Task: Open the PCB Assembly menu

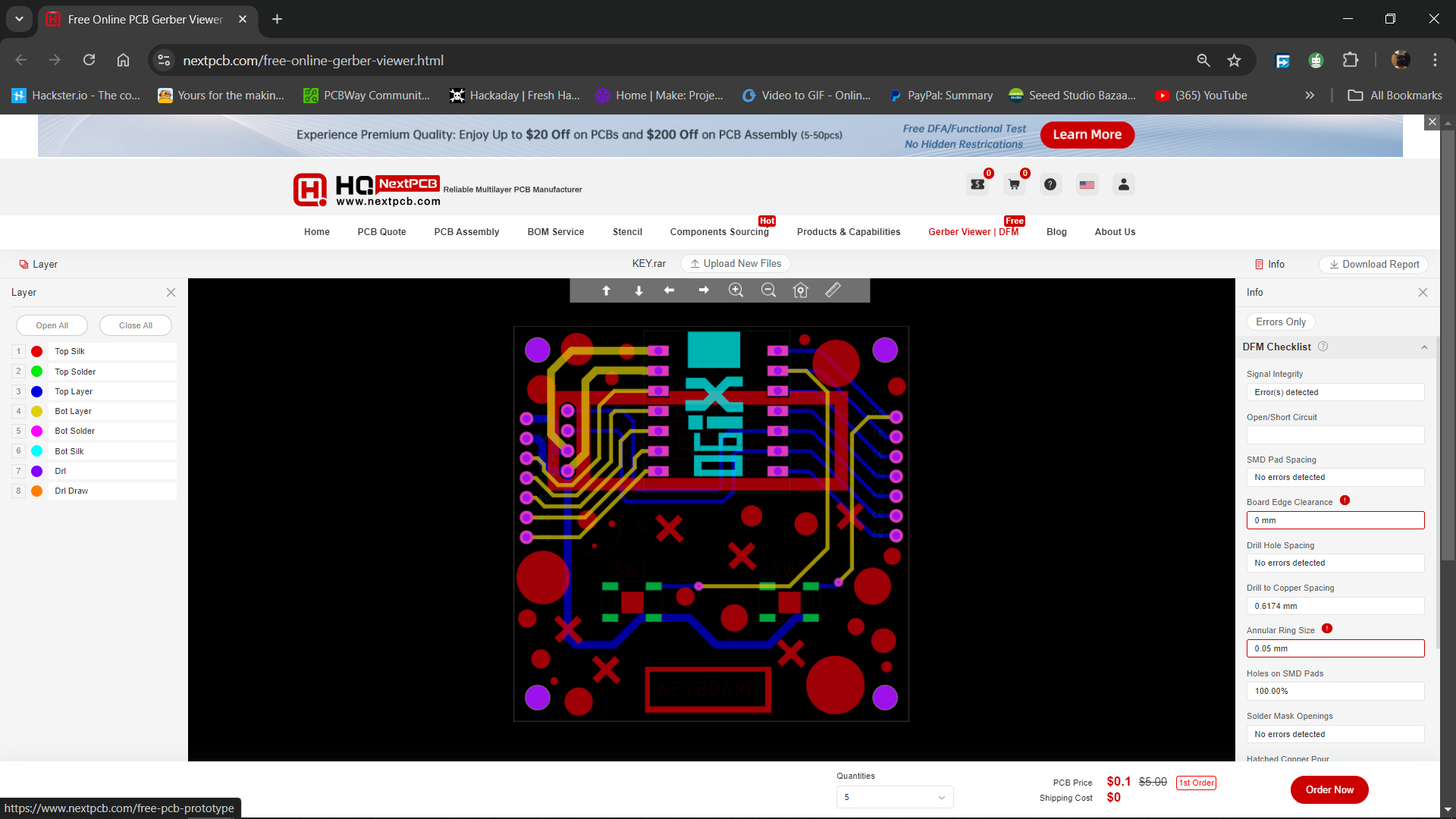Action: tap(466, 232)
